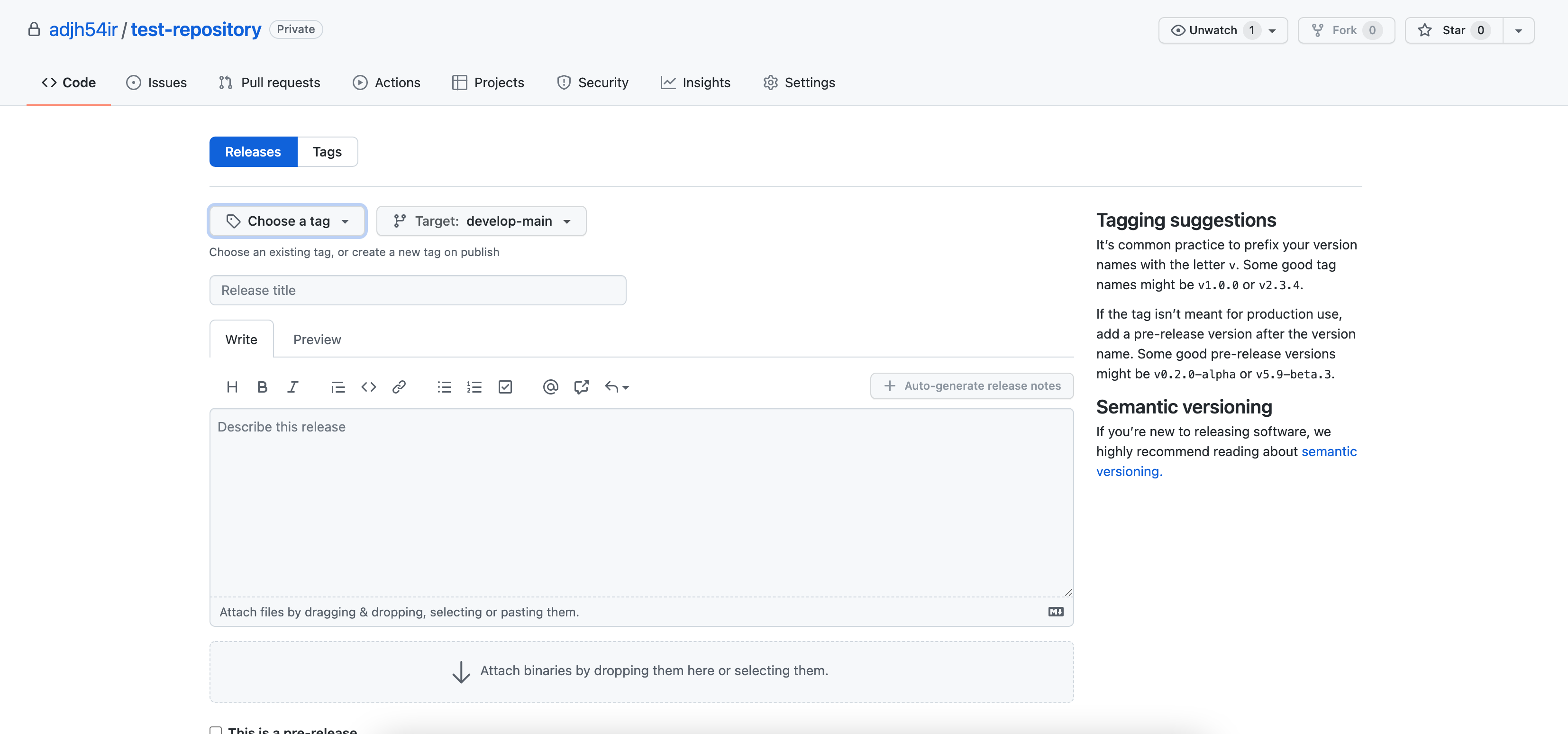Add a task list with checkbox icon

pos(505,387)
